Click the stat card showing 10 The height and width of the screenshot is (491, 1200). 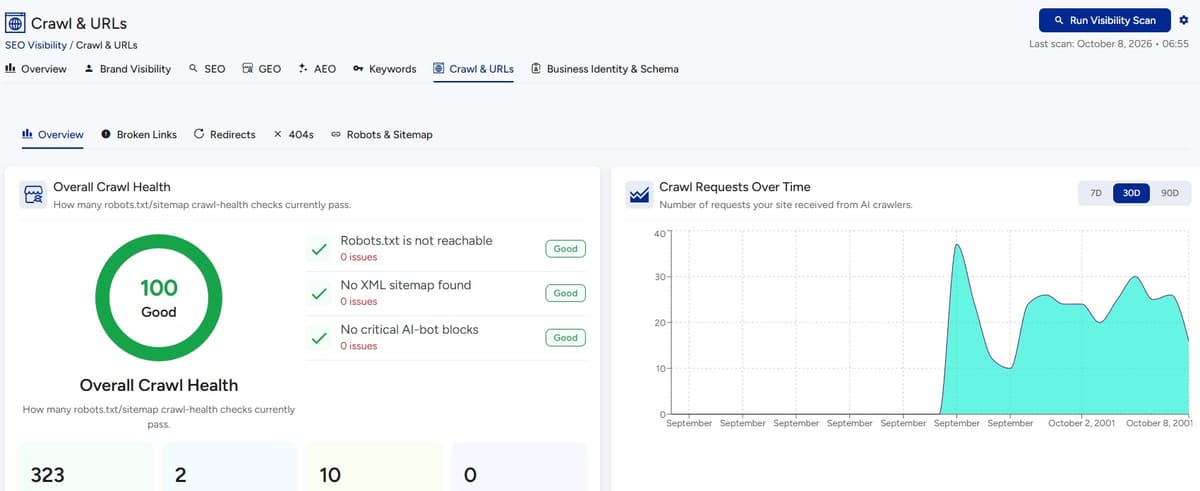[373, 466]
